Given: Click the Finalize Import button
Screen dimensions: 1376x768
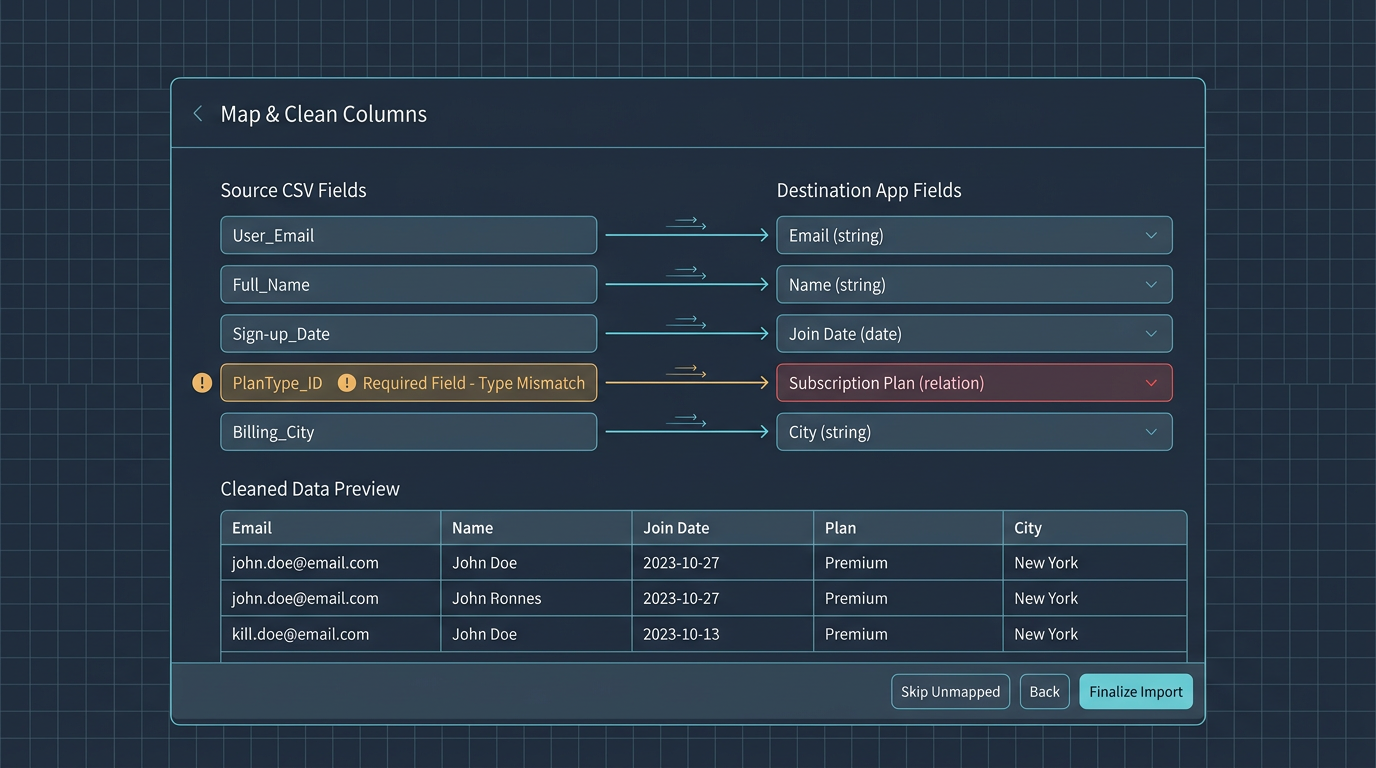Looking at the screenshot, I should click(1135, 691).
